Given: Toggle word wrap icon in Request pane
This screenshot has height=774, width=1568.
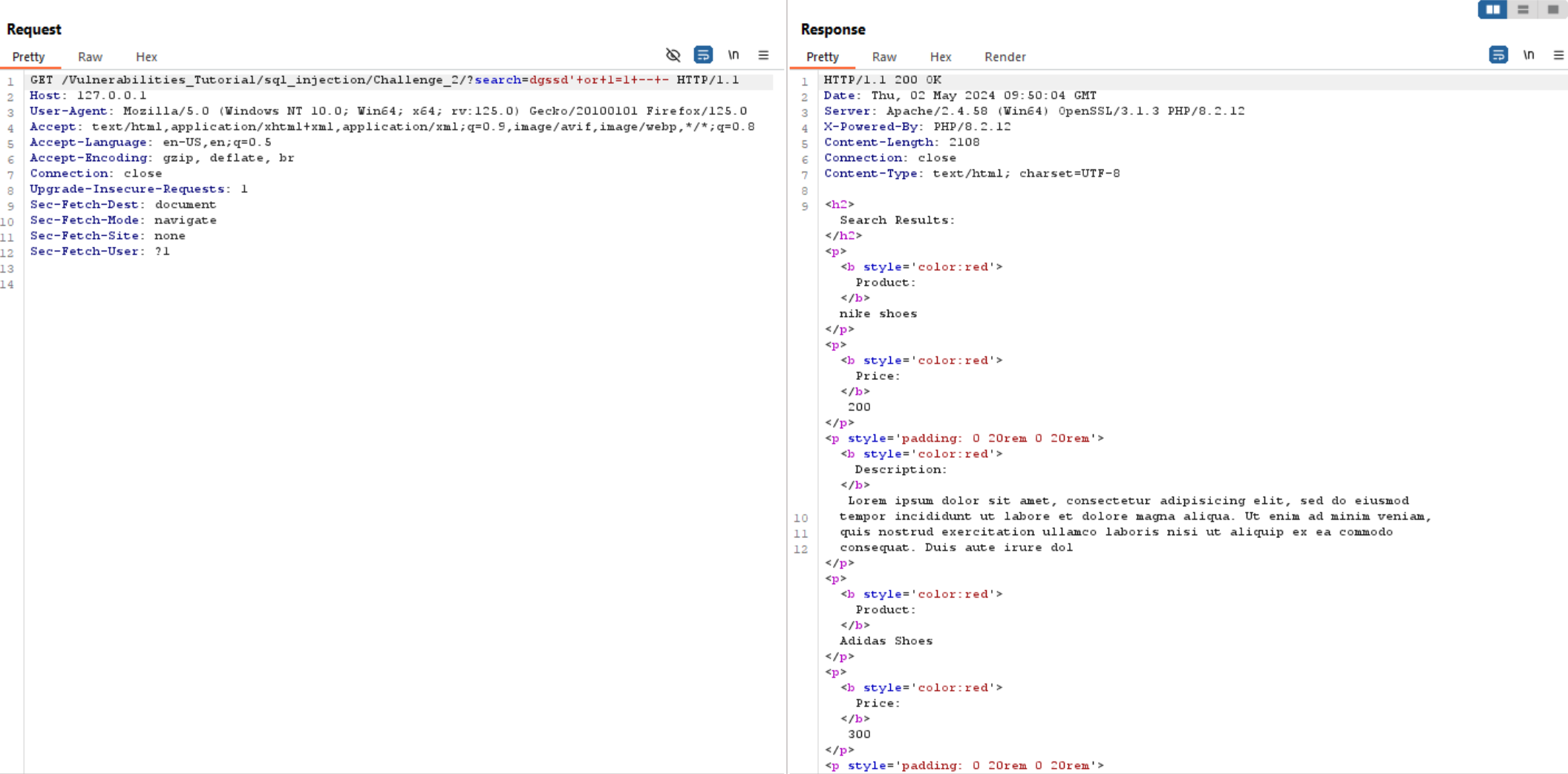Looking at the screenshot, I should point(703,55).
